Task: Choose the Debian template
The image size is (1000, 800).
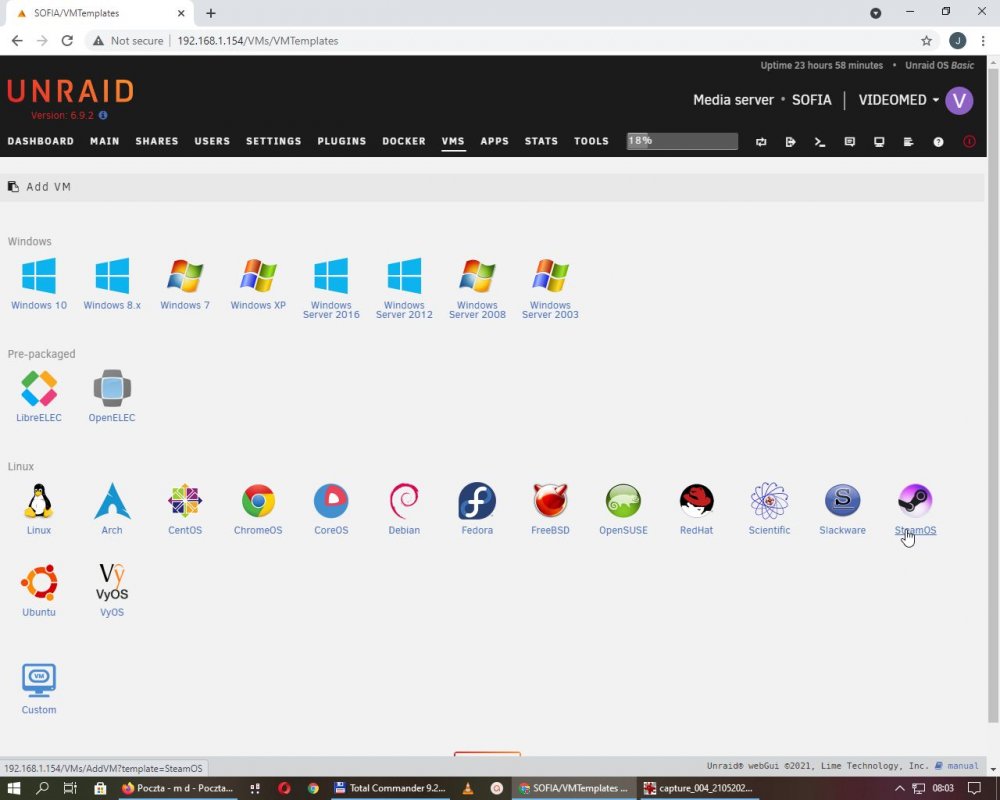Action: [x=404, y=508]
